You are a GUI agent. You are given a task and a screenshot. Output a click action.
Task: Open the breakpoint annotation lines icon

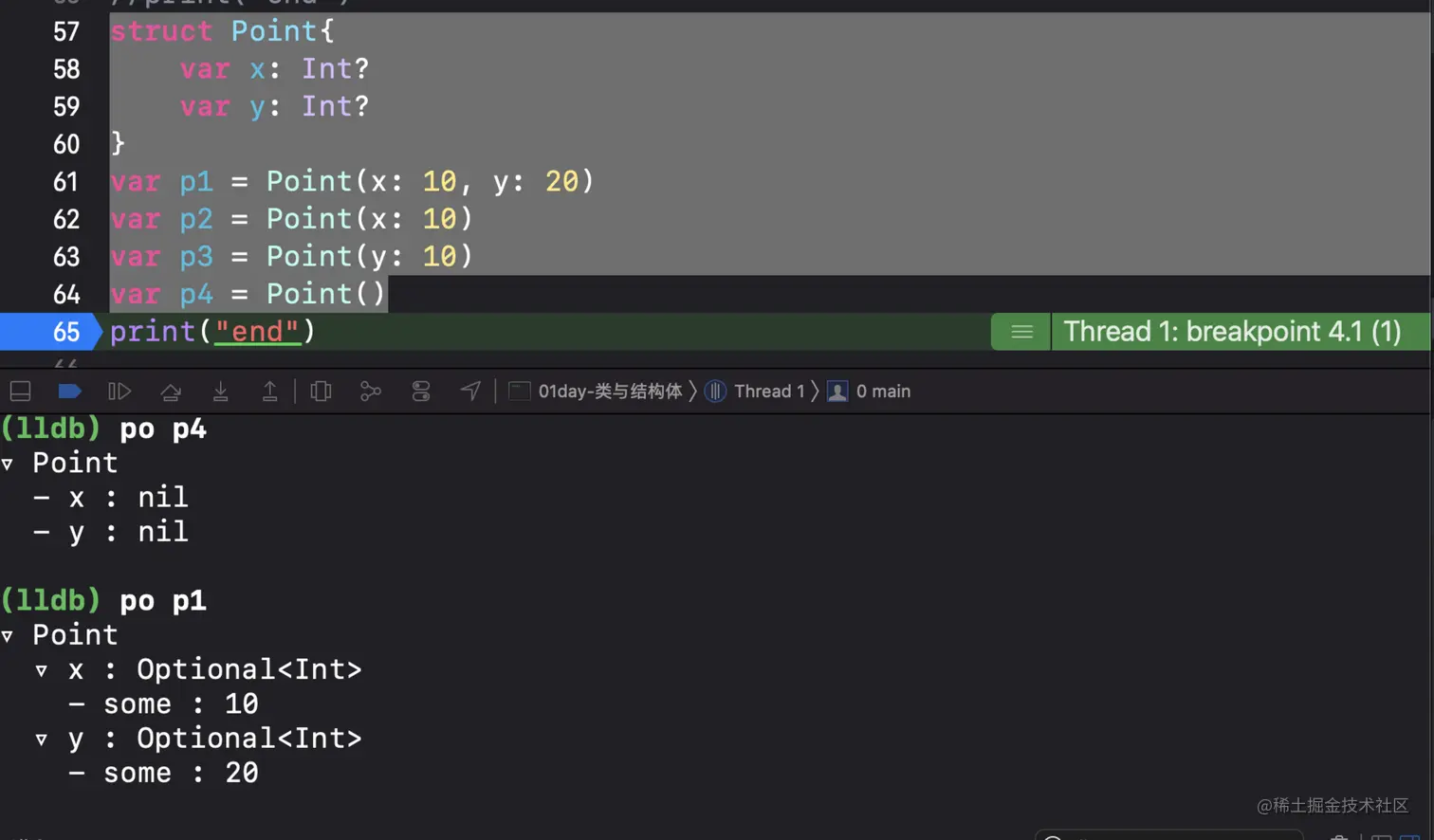point(1021,331)
